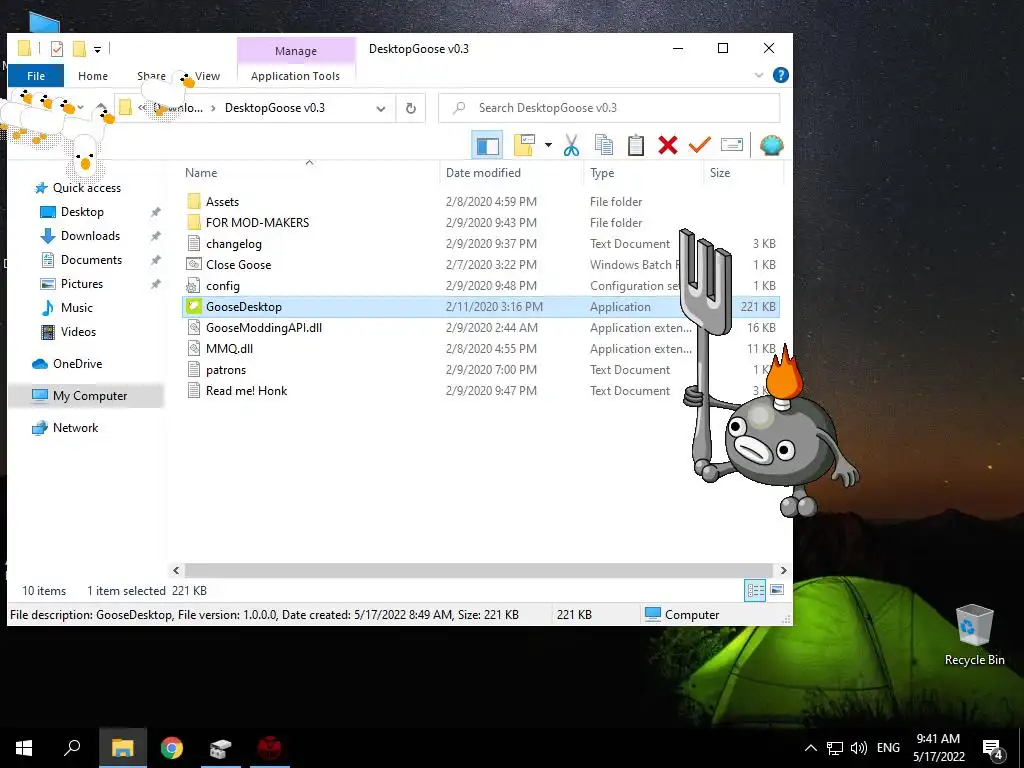Open Google Chrome from the taskbar
This screenshot has width=1024, height=768.
[172, 748]
